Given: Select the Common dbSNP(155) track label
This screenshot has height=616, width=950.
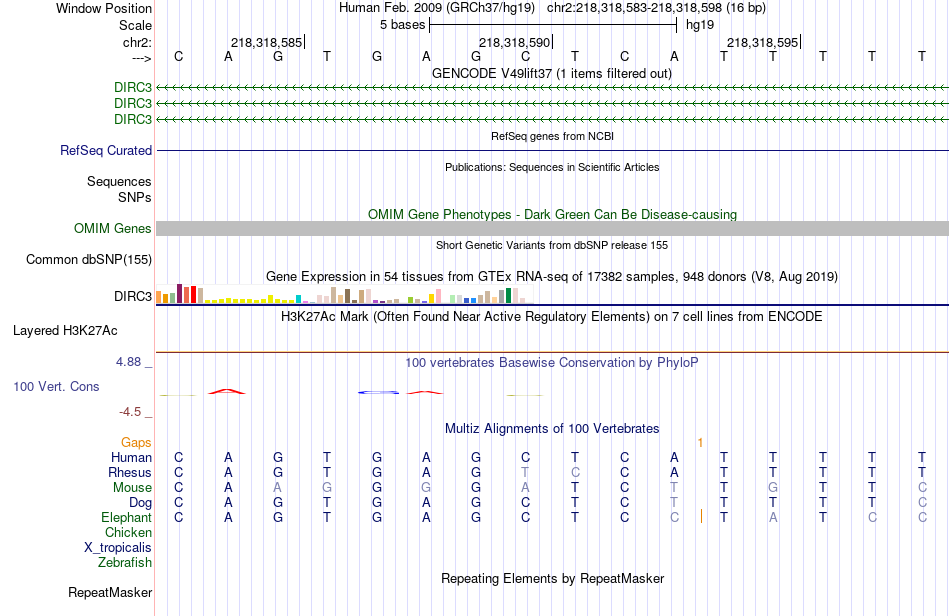Looking at the screenshot, I should tap(88, 259).
